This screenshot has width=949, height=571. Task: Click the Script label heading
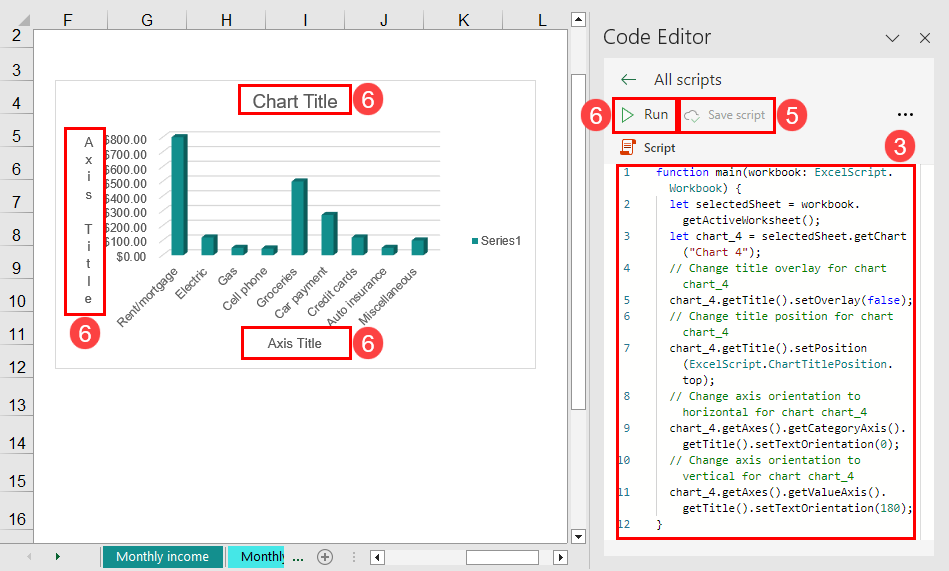pyautogui.click(x=659, y=148)
